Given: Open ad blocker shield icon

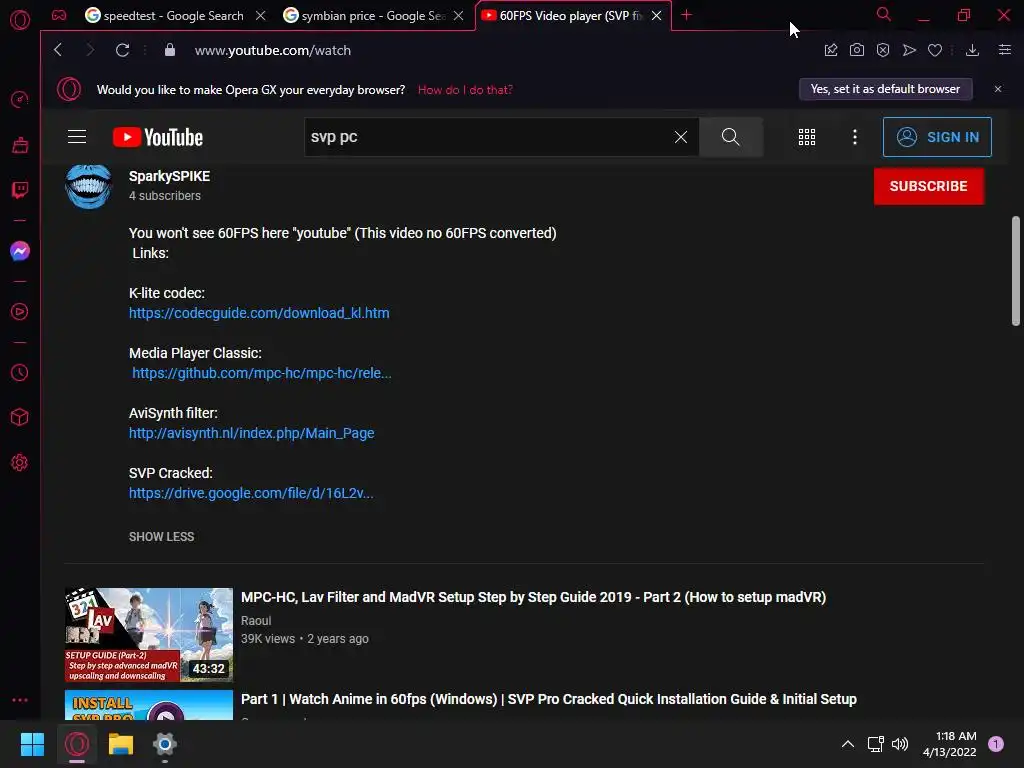Looking at the screenshot, I should (x=883, y=50).
